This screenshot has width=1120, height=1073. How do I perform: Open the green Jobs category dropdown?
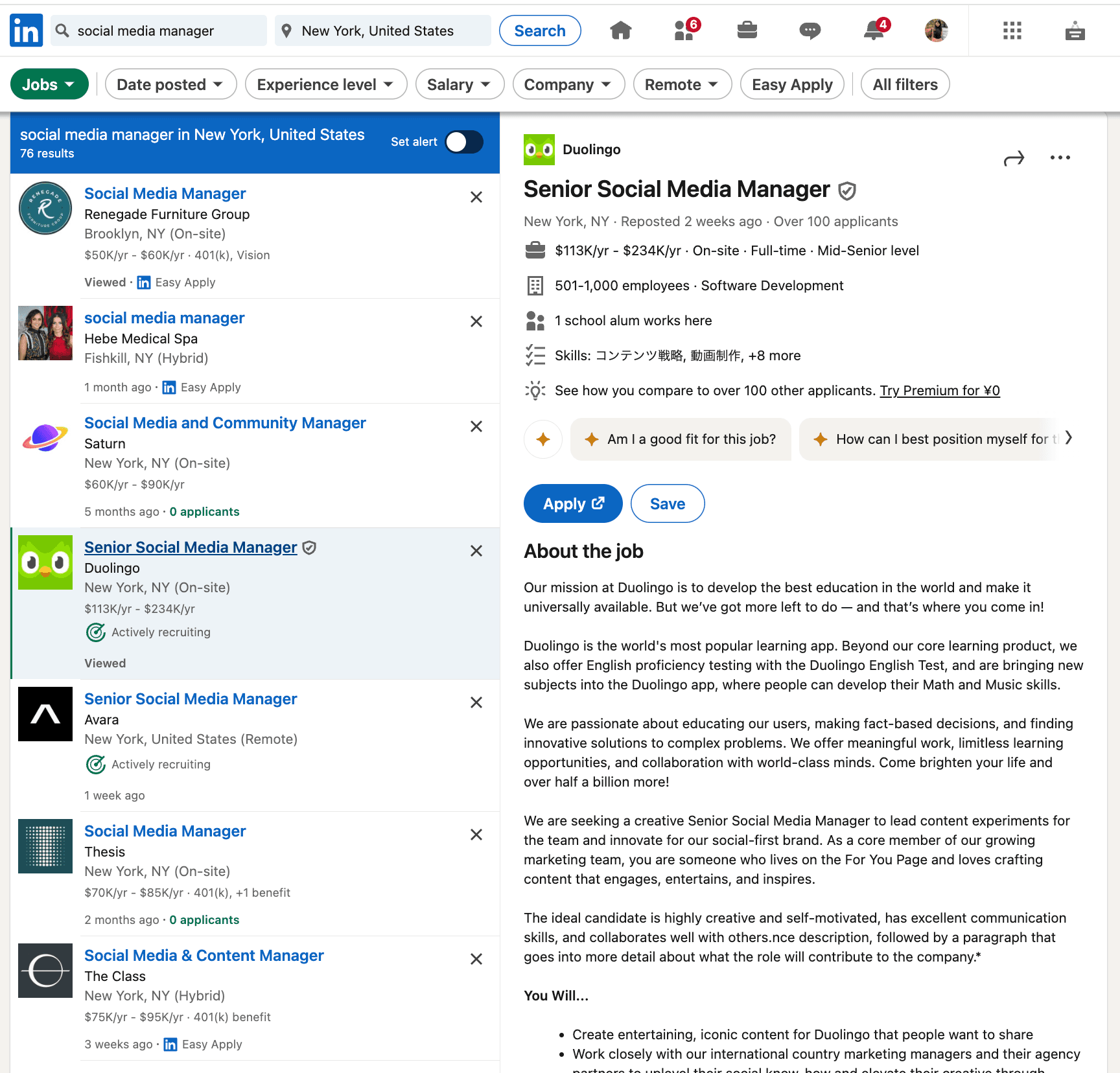pos(49,84)
